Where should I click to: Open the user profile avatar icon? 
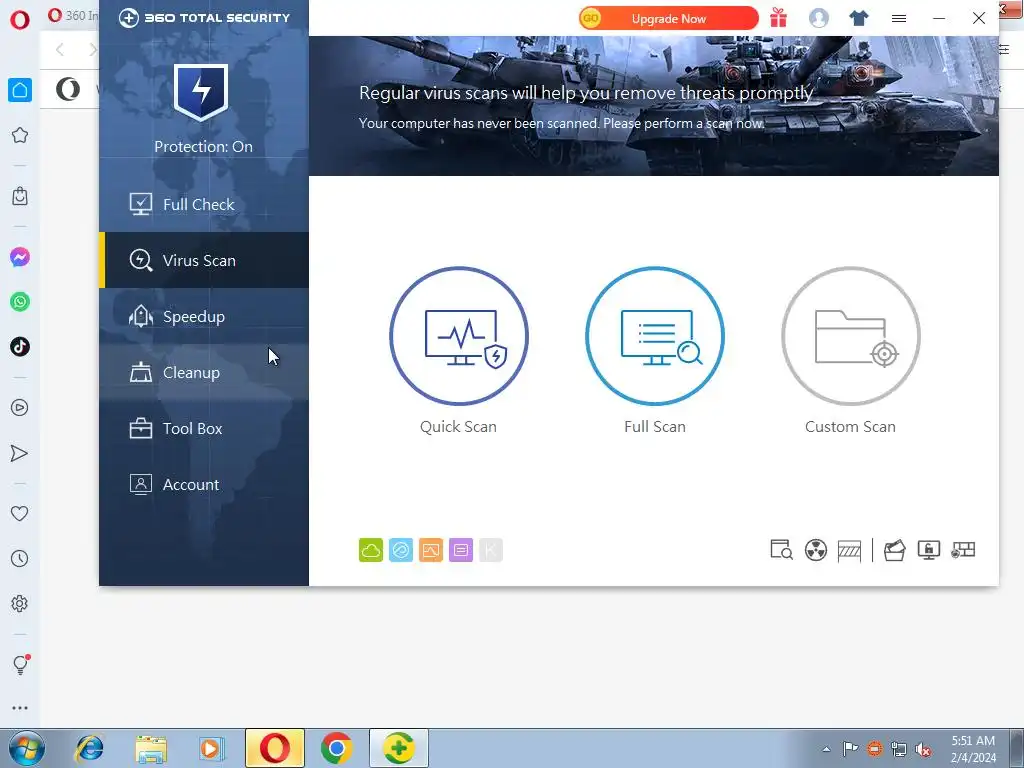tap(818, 18)
